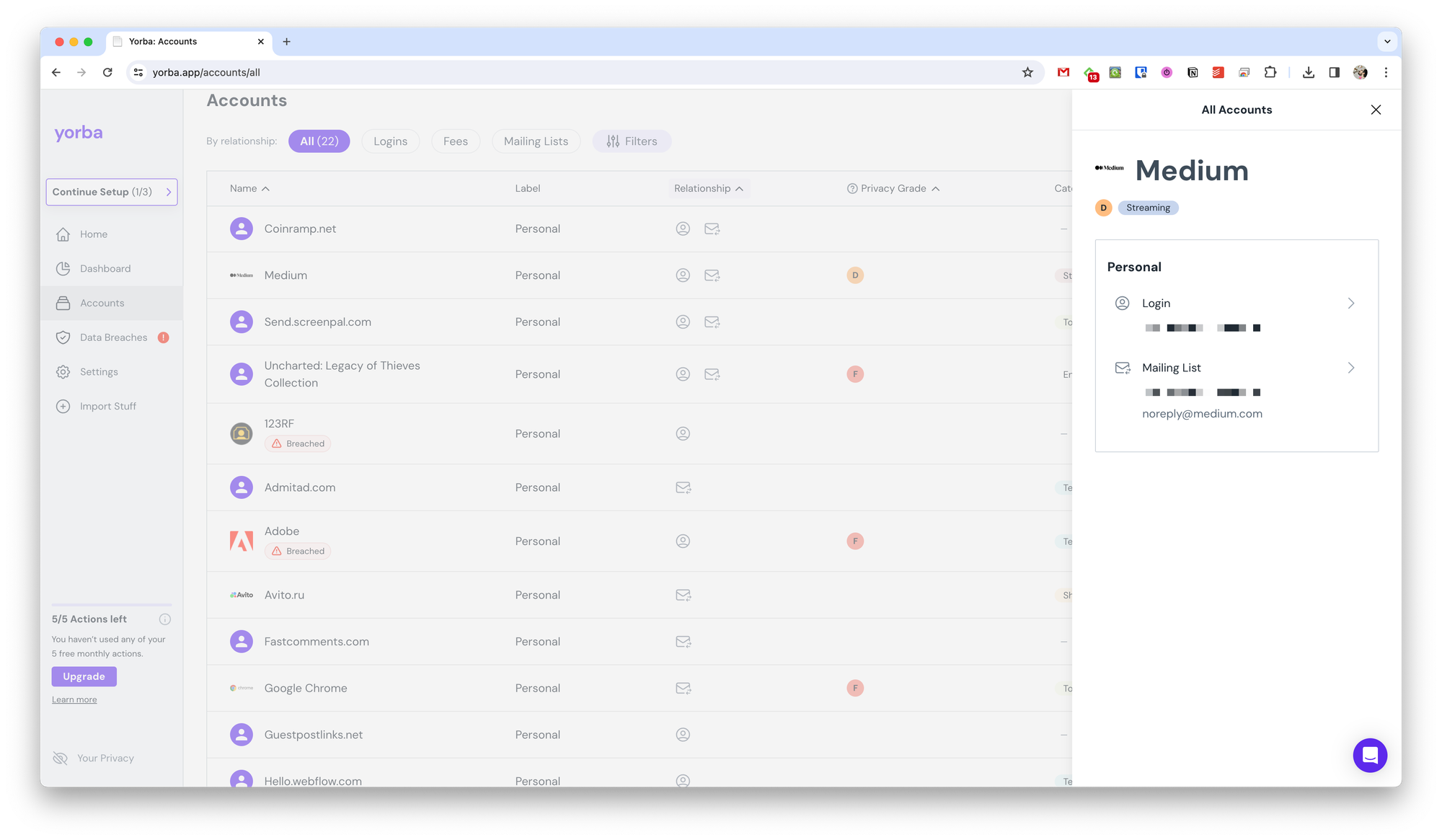
Task: Click the Actions left info icon
Action: (x=164, y=619)
